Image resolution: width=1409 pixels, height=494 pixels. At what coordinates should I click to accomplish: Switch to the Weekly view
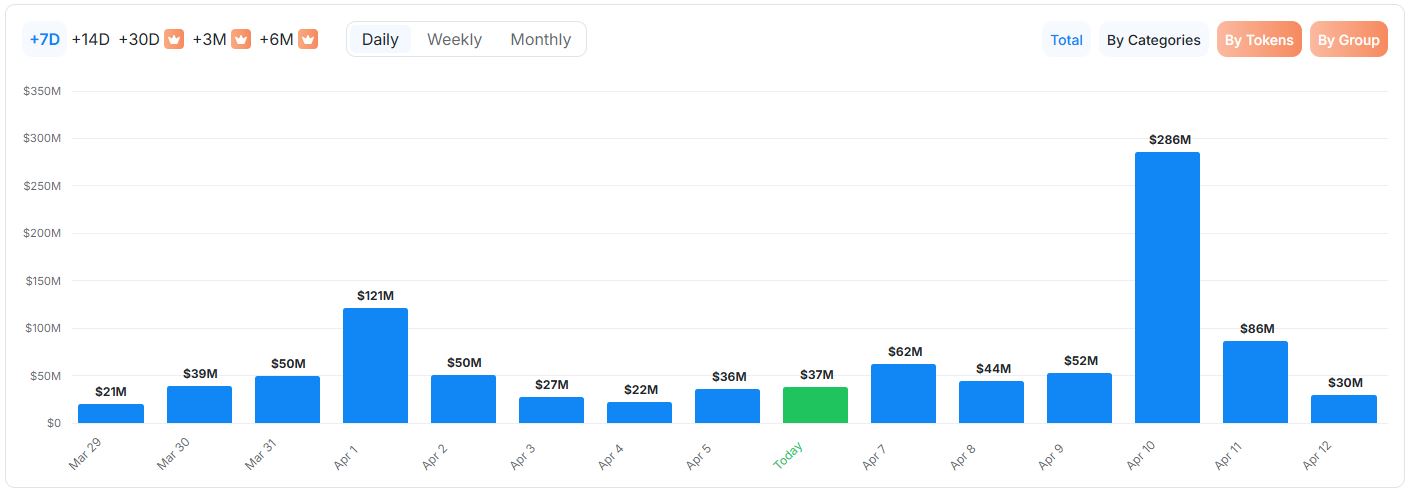(x=454, y=39)
